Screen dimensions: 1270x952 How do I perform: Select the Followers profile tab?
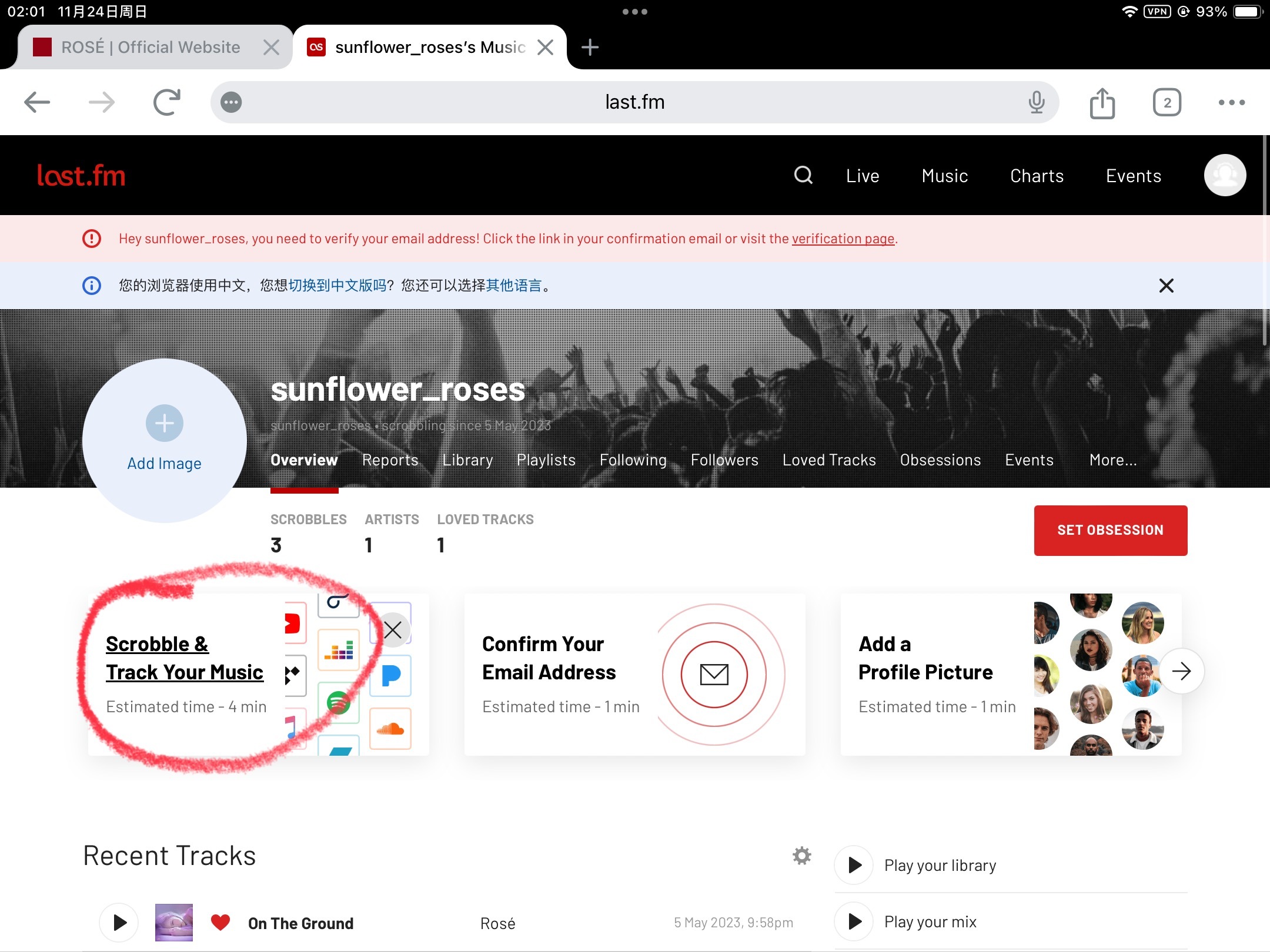pos(725,460)
